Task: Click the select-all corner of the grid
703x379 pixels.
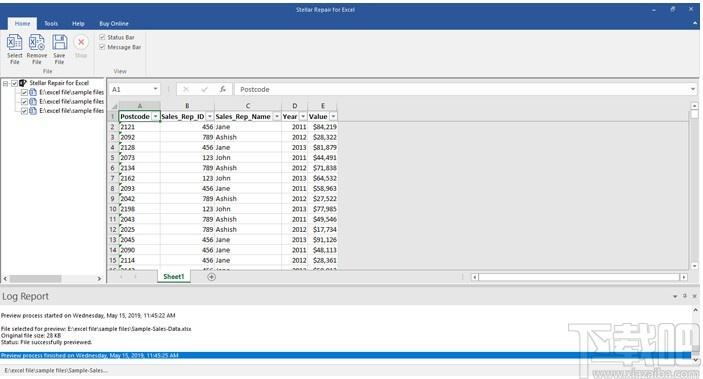Action: tap(114, 106)
